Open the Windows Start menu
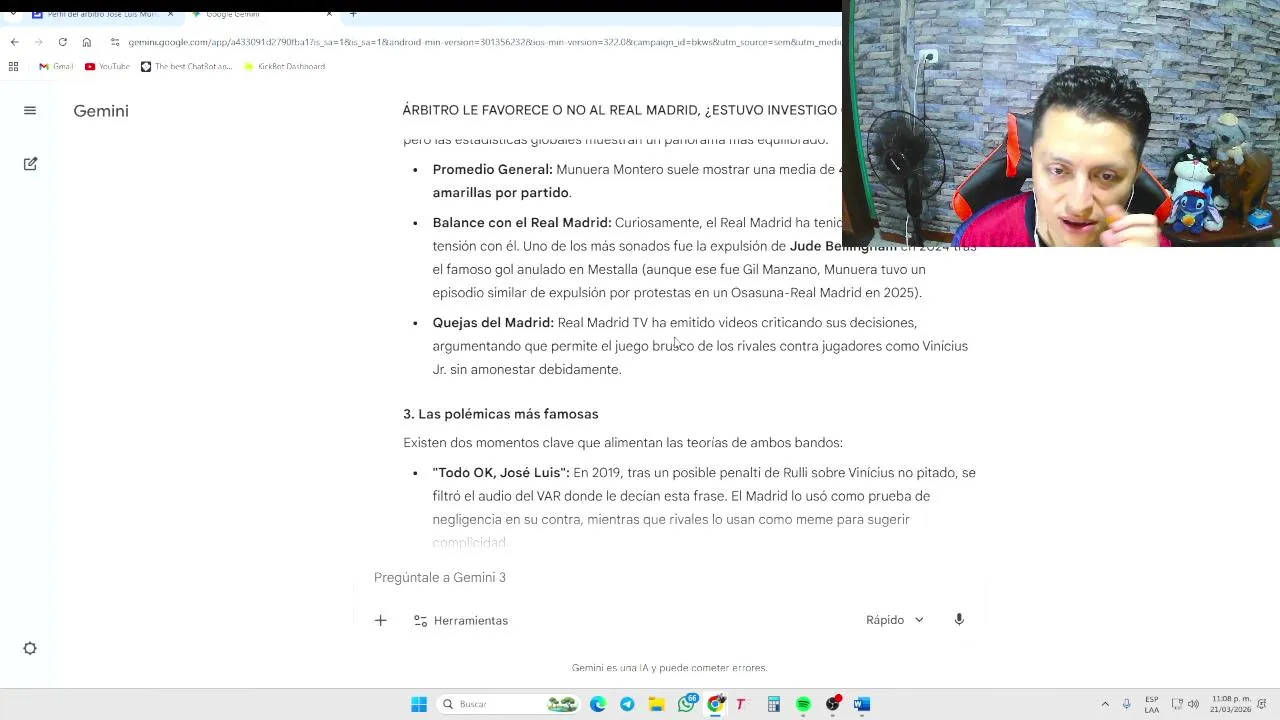This screenshot has width=1280, height=720. (419, 704)
